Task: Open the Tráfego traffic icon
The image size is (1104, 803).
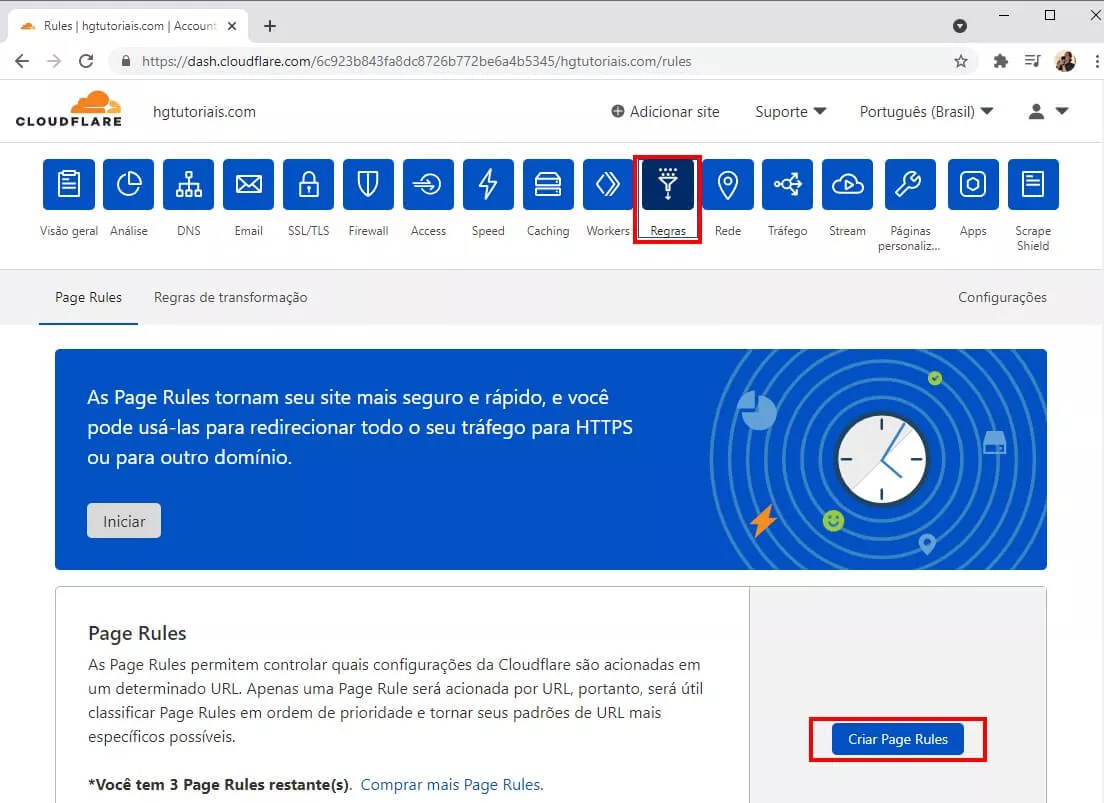Action: pyautogui.click(x=787, y=185)
